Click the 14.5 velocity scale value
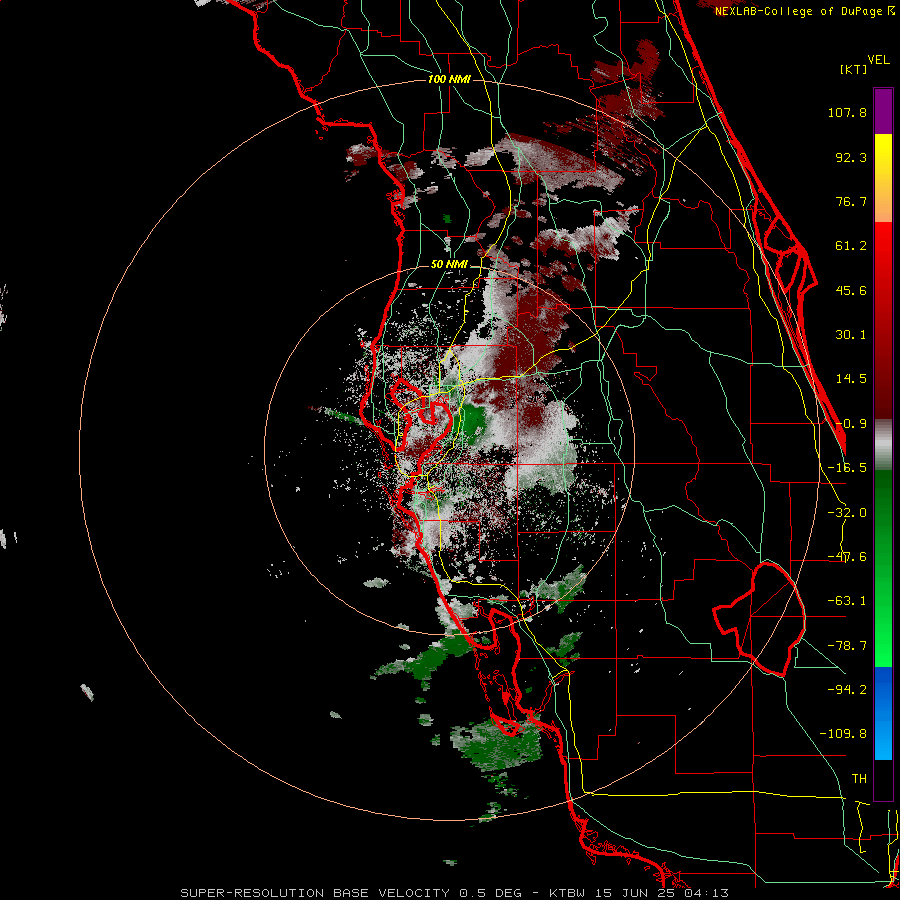The image size is (900, 900). 851,379
